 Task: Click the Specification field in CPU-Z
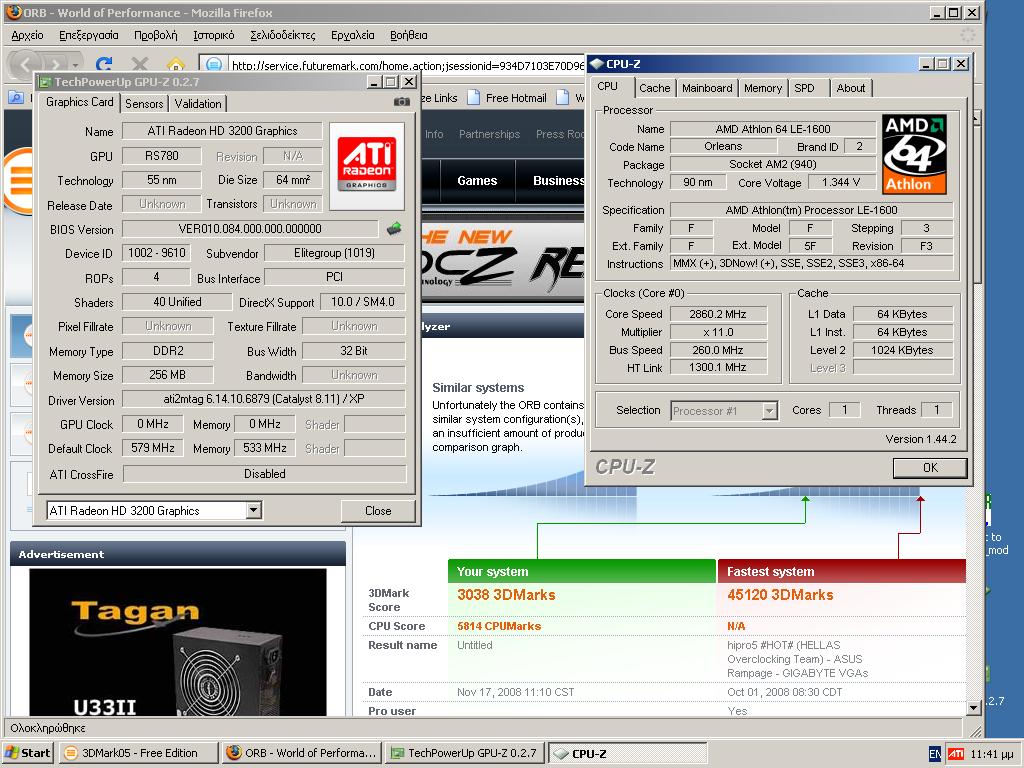812,210
